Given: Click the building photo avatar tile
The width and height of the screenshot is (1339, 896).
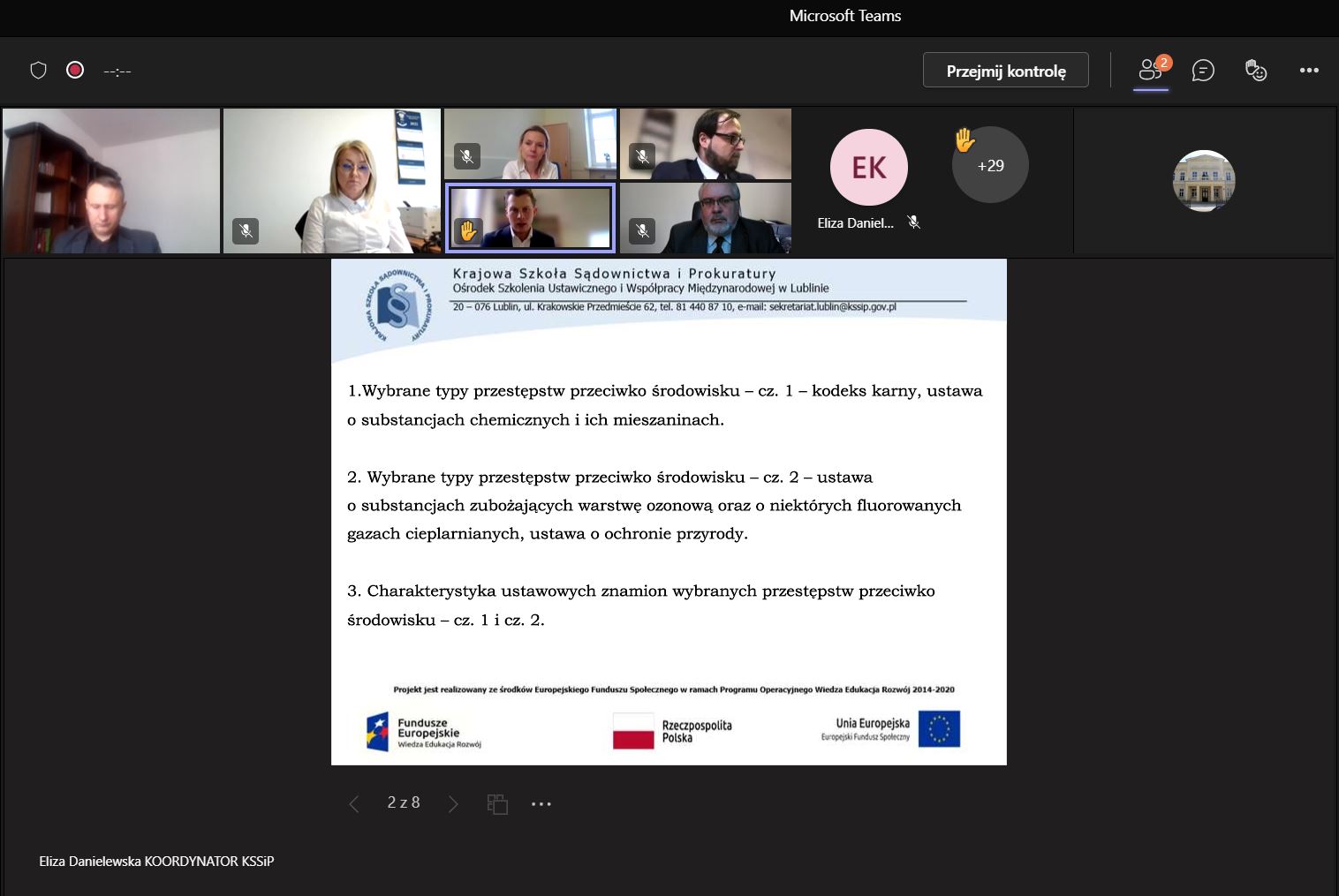Looking at the screenshot, I should coord(1204,181).
